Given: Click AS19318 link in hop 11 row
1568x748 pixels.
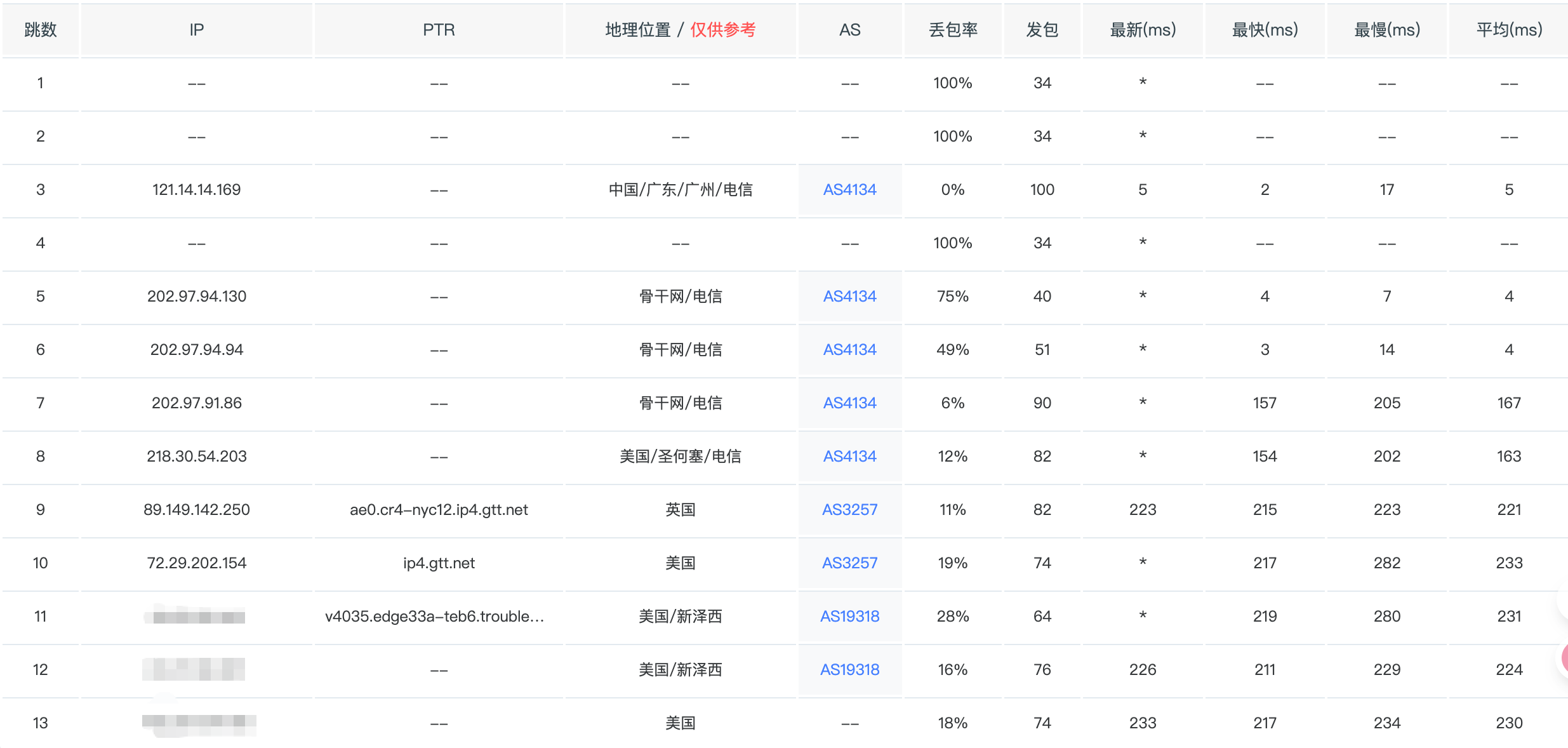Looking at the screenshot, I should pyautogui.click(x=849, y=617).
